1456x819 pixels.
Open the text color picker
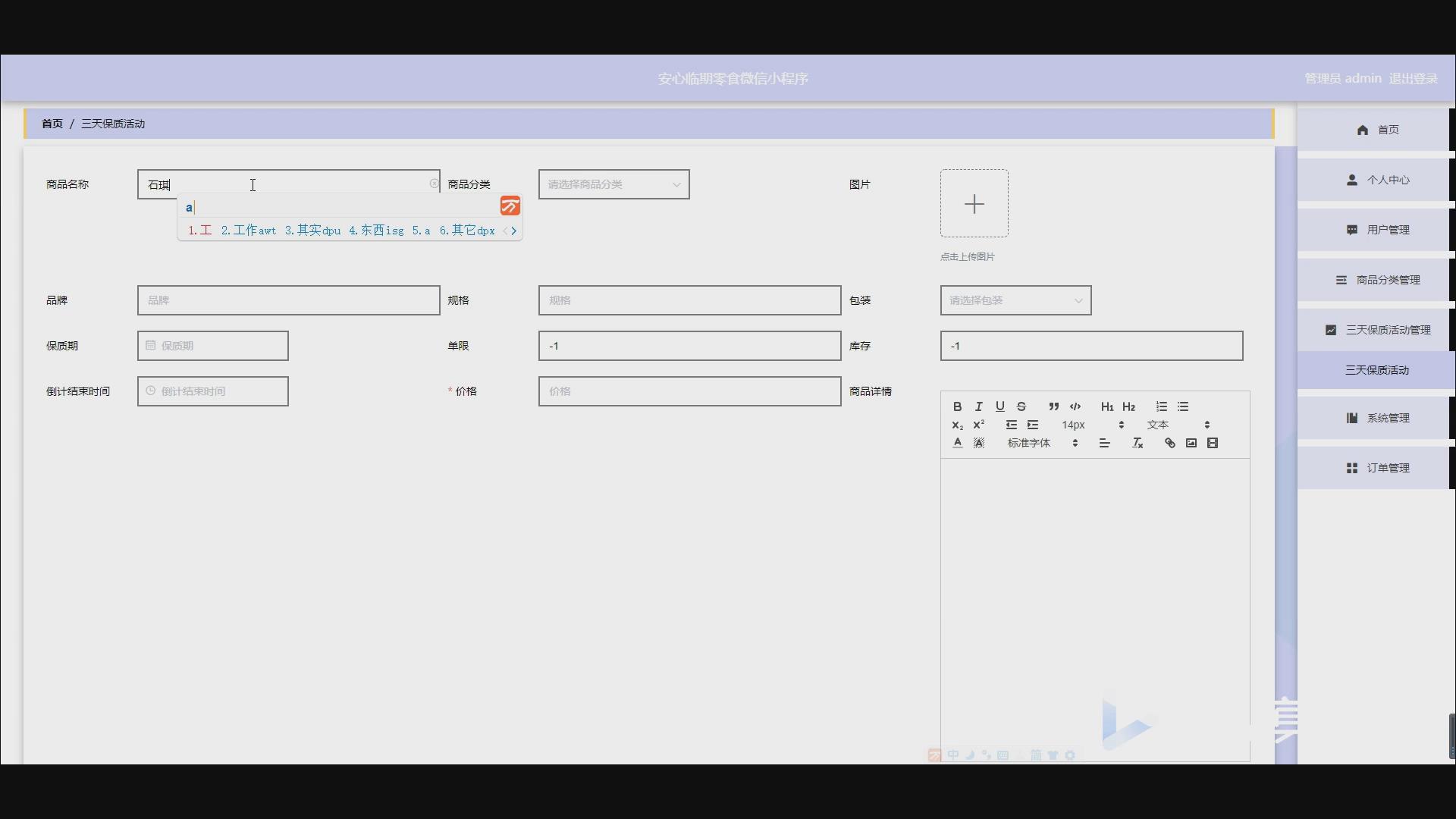click(957, 443)
